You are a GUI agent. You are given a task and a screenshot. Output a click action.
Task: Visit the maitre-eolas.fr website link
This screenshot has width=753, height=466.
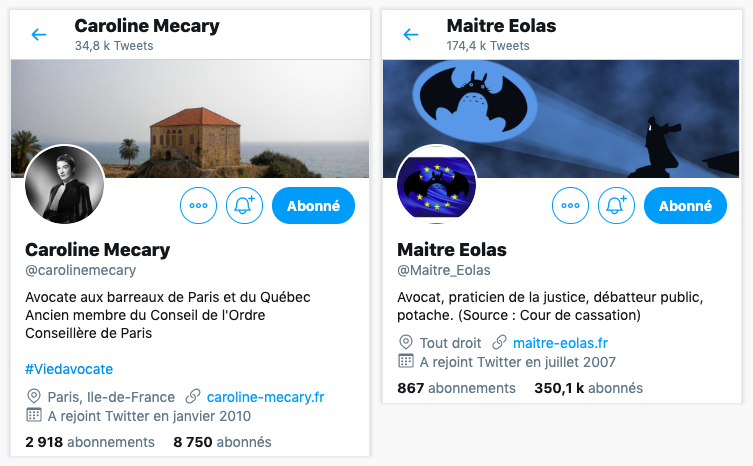coord(561,343)
